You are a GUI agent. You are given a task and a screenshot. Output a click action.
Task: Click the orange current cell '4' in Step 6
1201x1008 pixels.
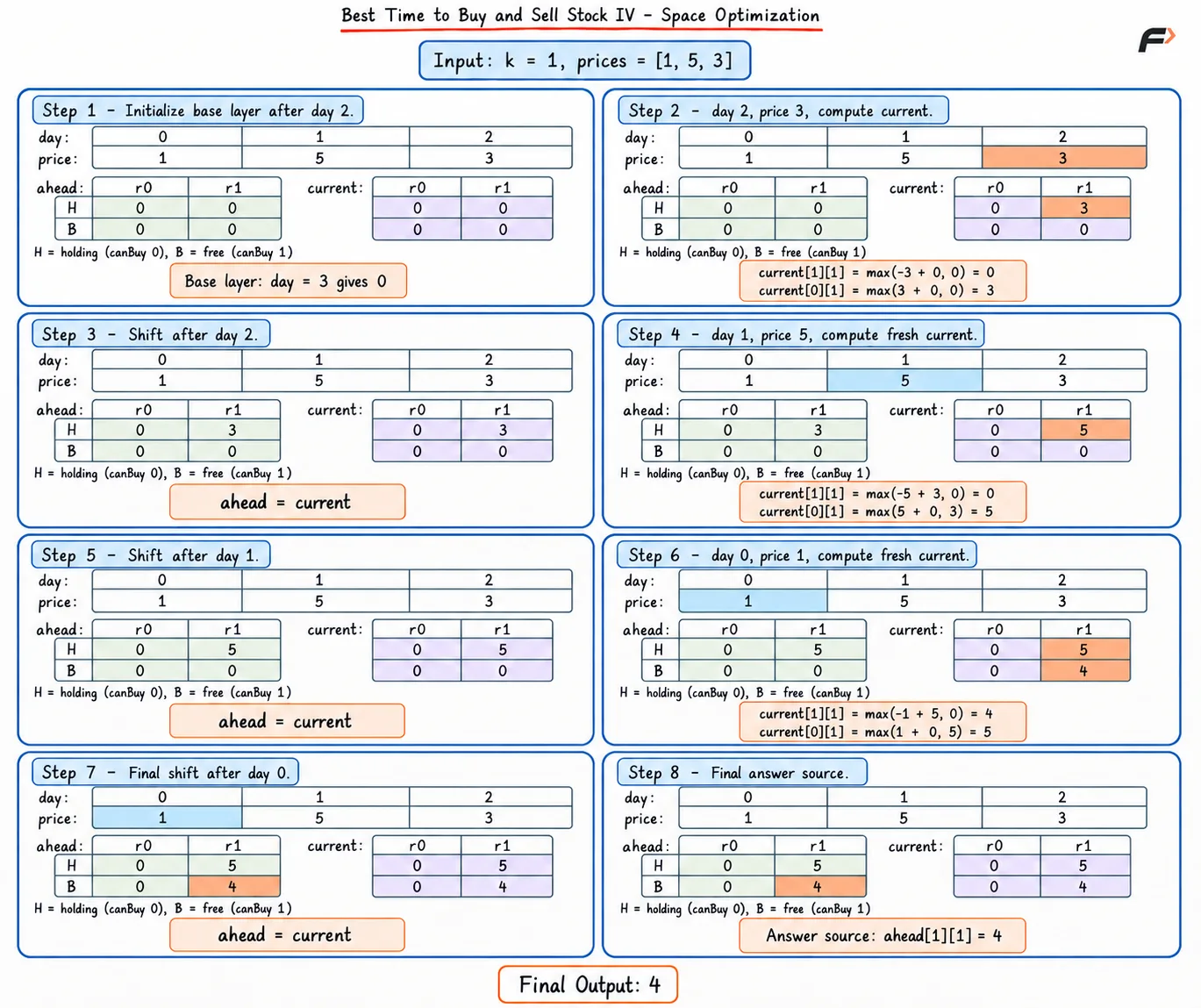(x=1085, y=670)
